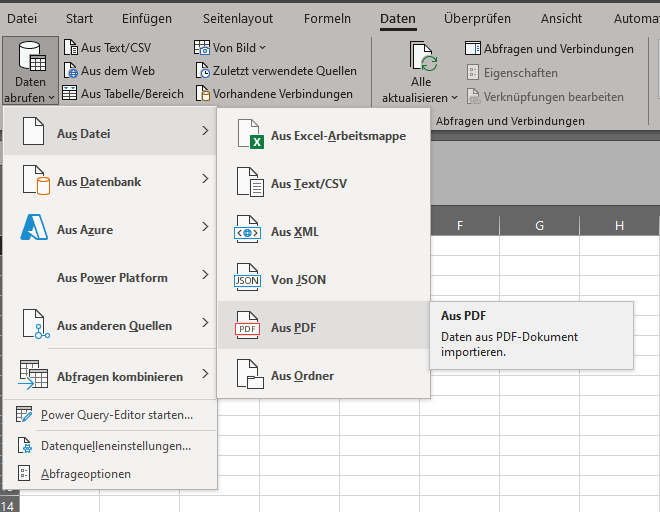Screen dimensions: 660x512
Task: Select the Daten ribbon tab
Action: click(x=398, y=19)
